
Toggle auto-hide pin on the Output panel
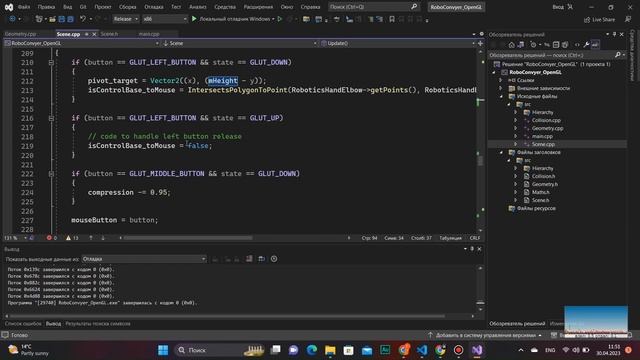click(x=472, y=249)
